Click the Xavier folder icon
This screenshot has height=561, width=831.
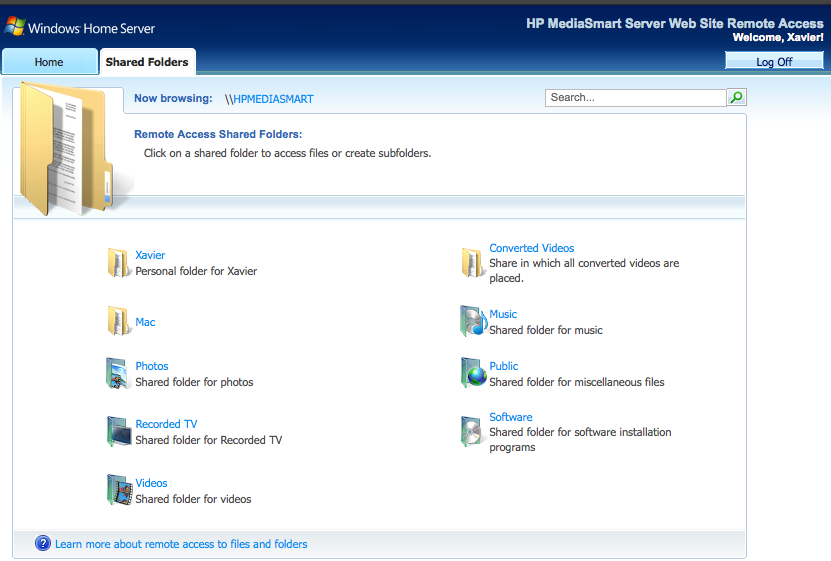[119, 263]
